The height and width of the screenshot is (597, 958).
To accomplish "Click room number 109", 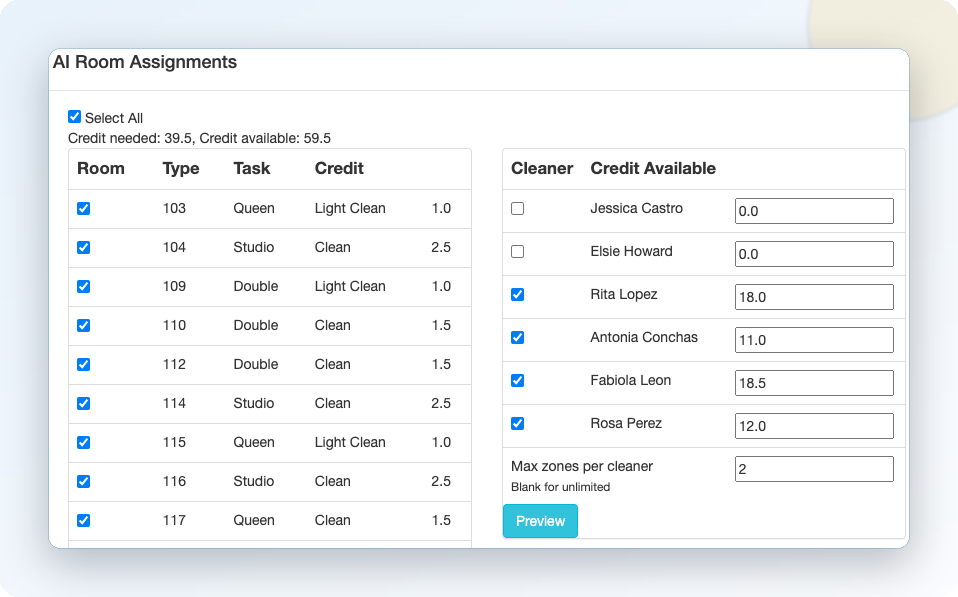I will (174, 287).
